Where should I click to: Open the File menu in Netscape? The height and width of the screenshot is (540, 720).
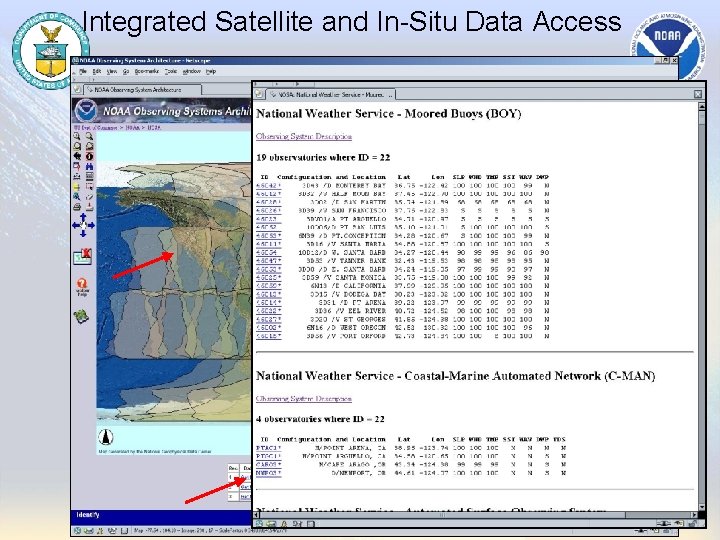83,72
